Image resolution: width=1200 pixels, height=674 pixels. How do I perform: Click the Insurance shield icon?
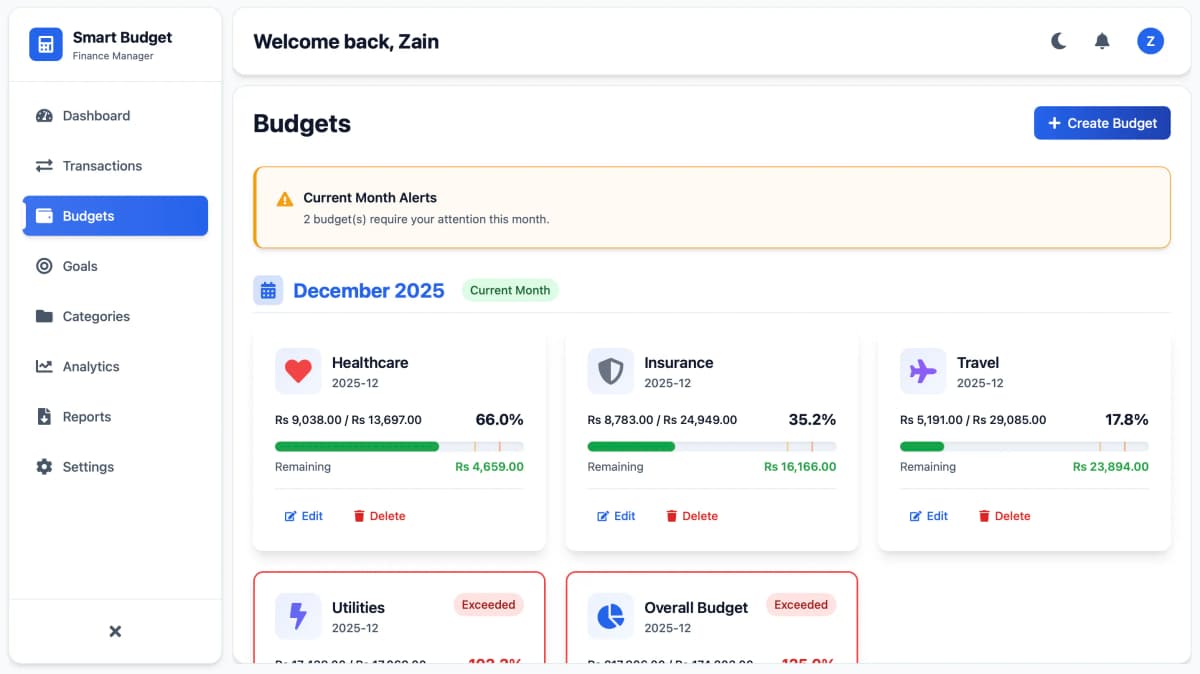pyautogui.click(x=610, y=372)
